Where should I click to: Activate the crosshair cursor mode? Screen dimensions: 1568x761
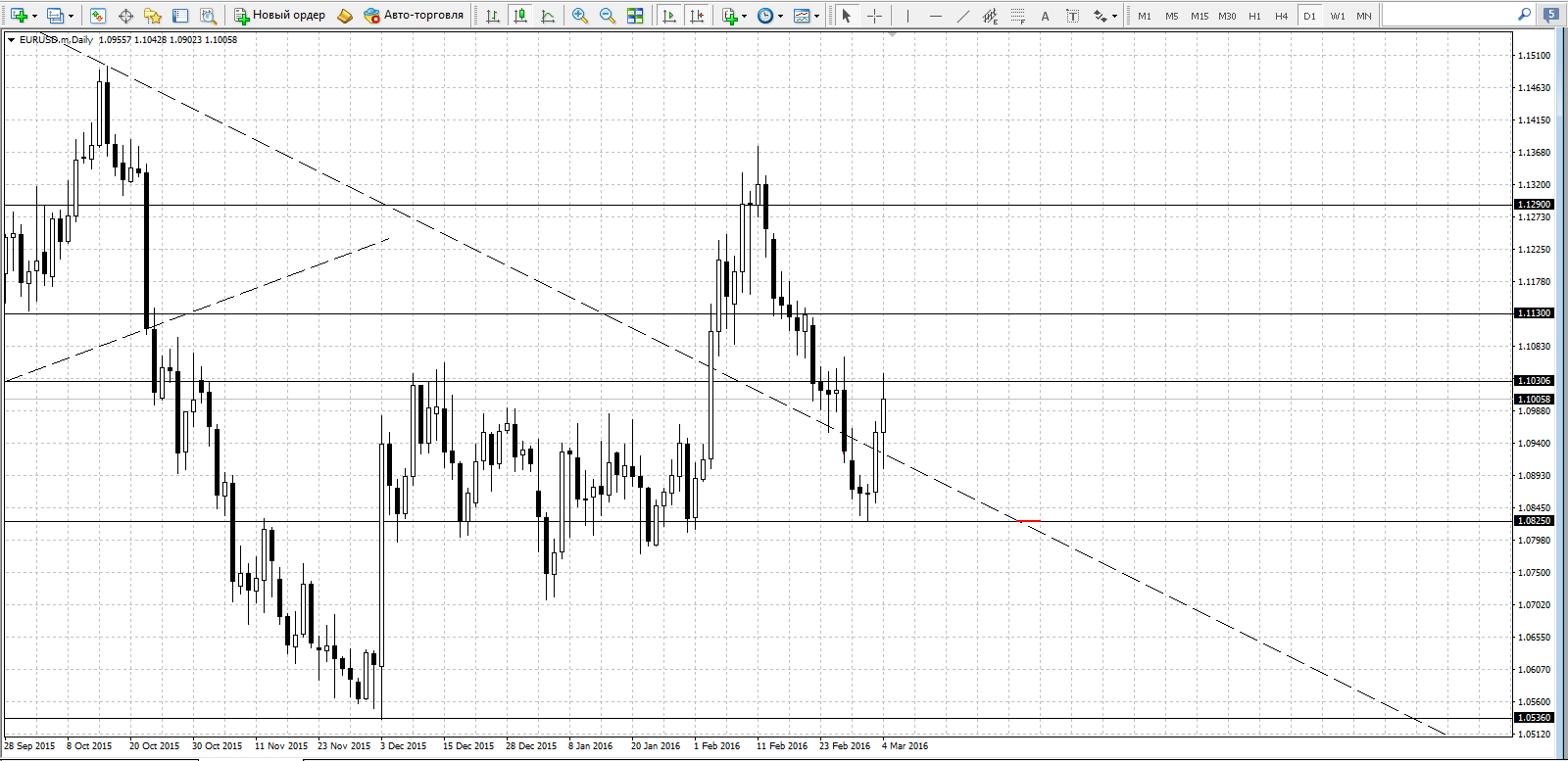[x=874, y=16]
